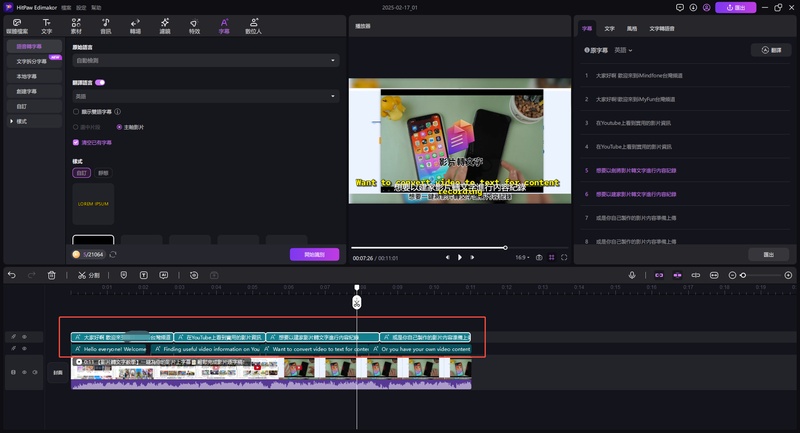Open the 媒體檔案 media files tab icon
800x433 pixels.
(17, 26)
